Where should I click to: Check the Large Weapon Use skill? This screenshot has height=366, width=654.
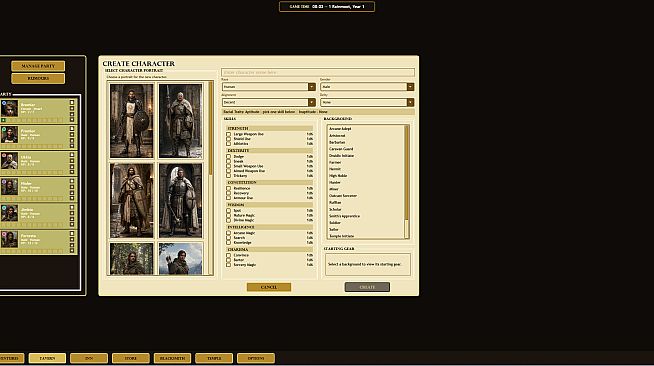(x=229, y=134)
